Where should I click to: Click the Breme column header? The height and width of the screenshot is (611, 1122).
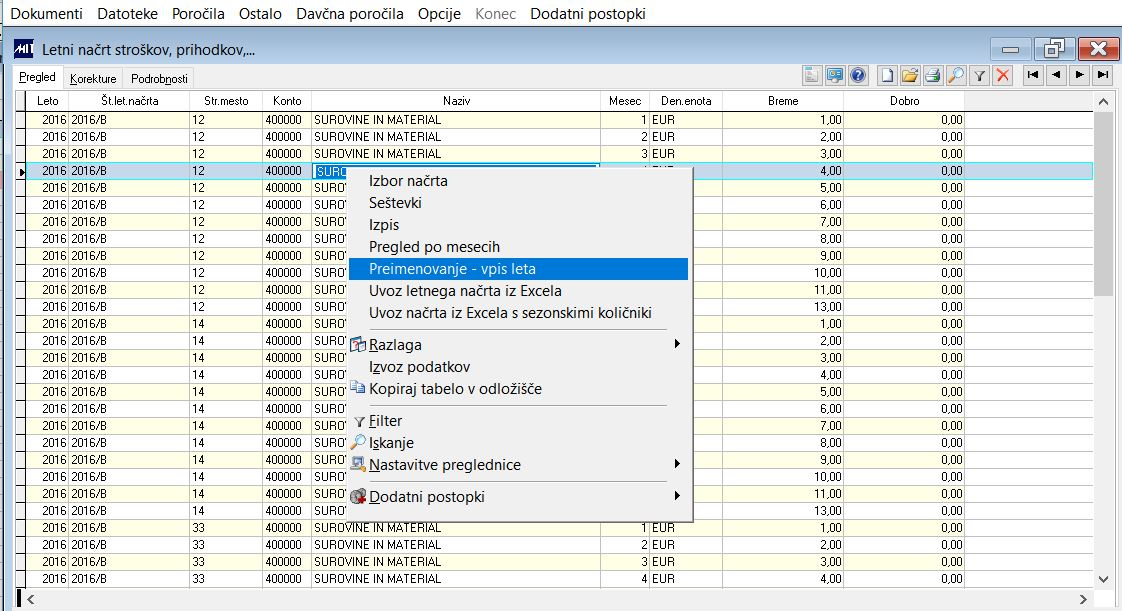point(783,101)
